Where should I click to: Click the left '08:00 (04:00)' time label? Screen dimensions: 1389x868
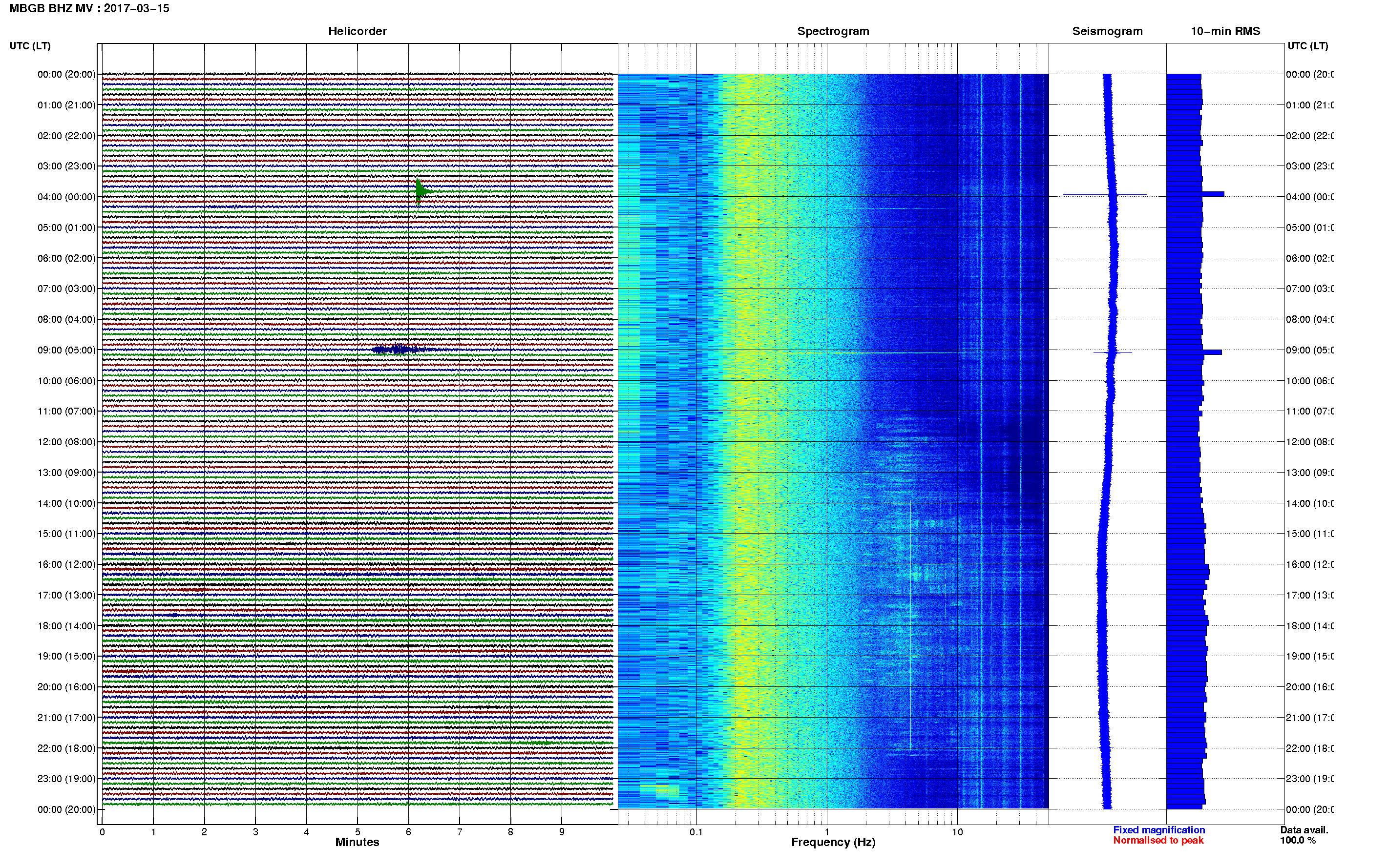click(x=66, y=319)
